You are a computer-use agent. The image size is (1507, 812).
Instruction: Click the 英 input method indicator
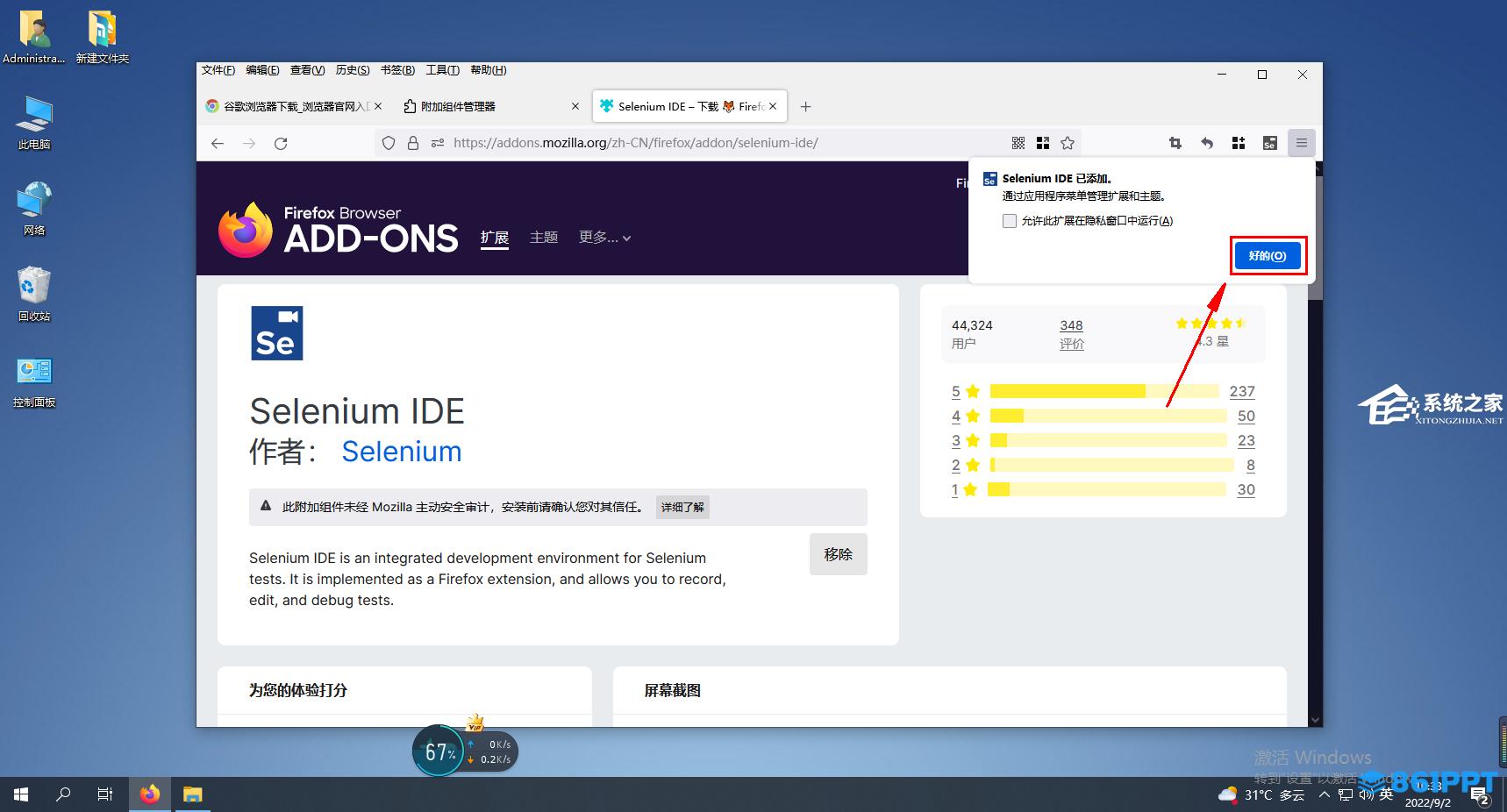[x=1387, y=794]
